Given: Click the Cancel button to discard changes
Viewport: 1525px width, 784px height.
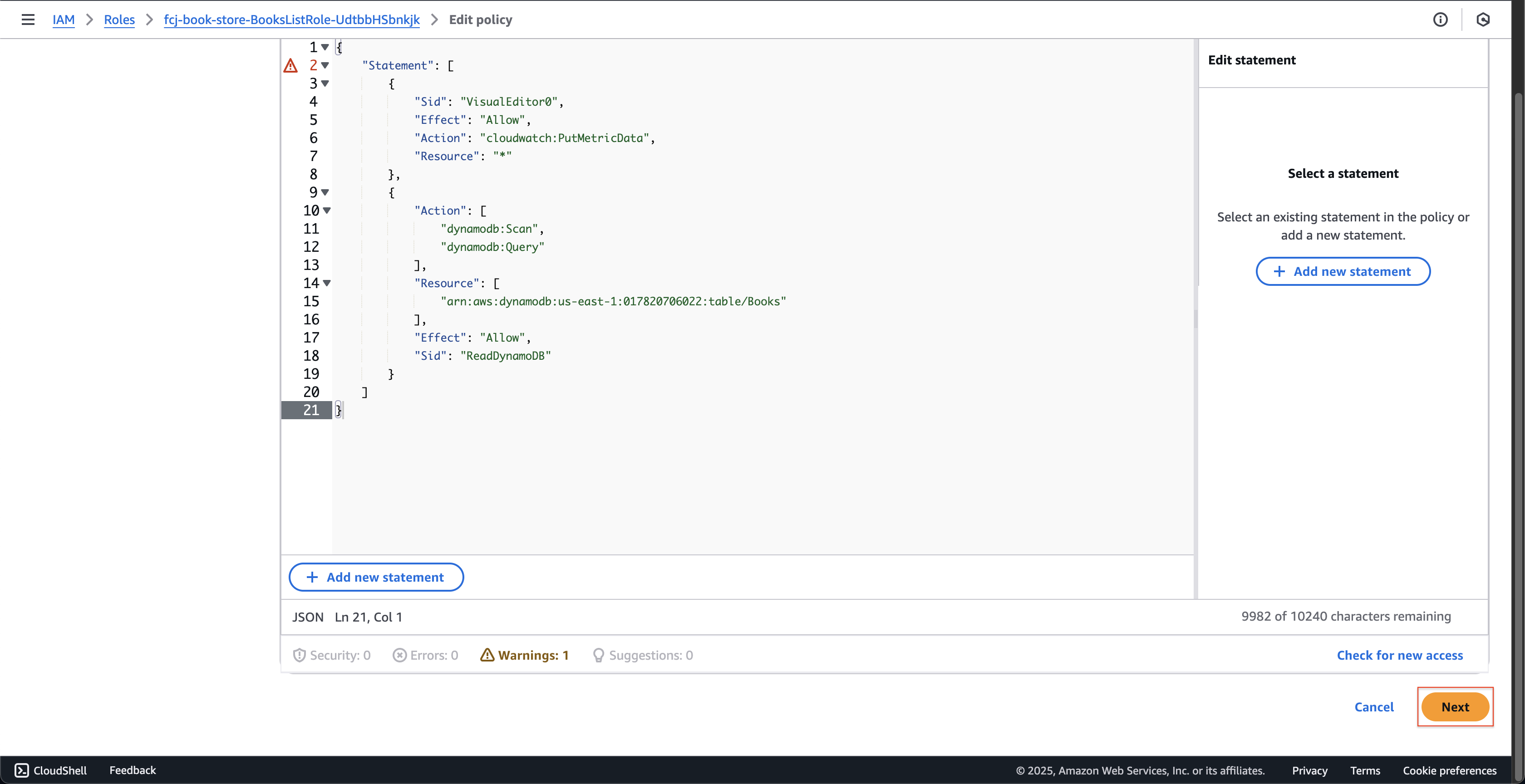Looking at the screenshot, I should [1374, 707].
